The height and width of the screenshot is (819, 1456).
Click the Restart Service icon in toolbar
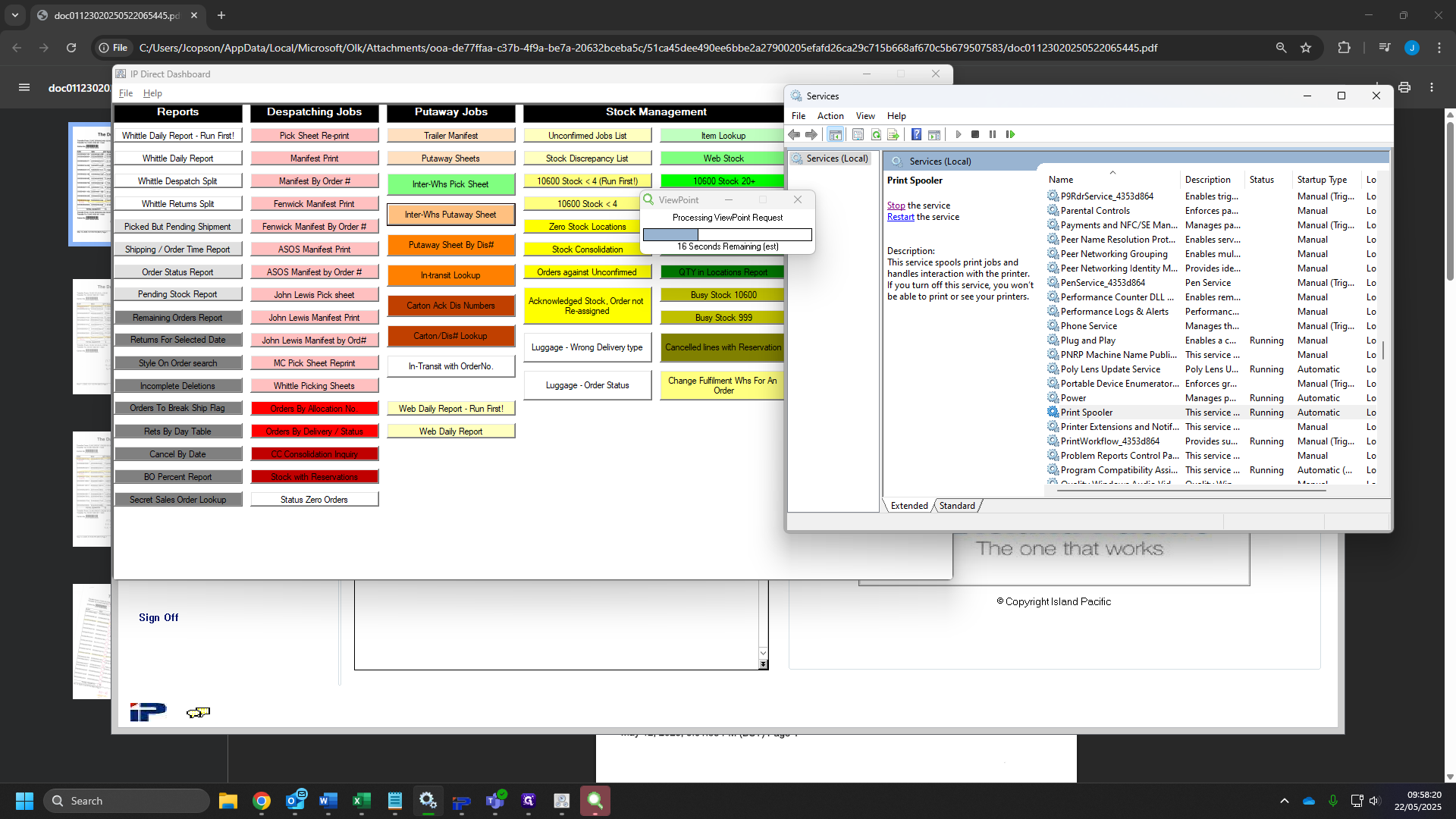coord(1010,134)
